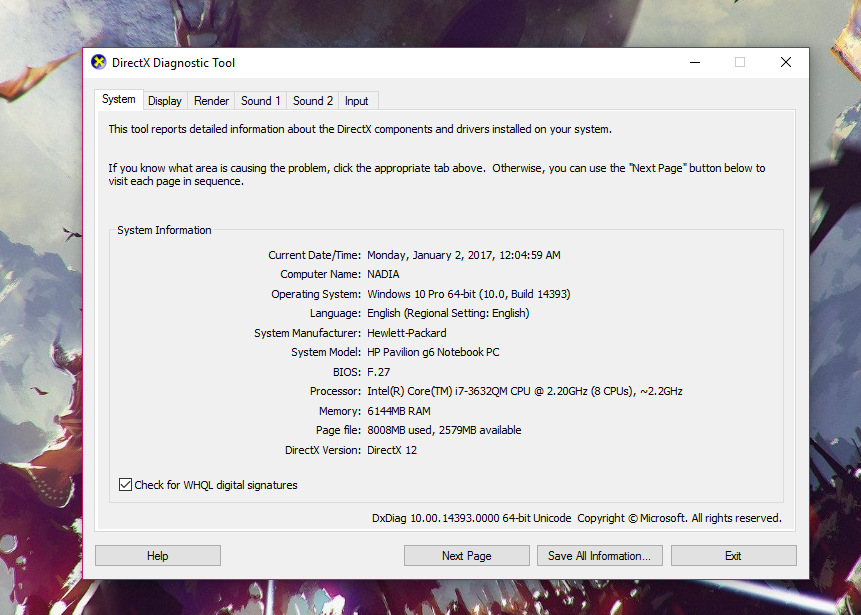The height and width of the screenshot is (615, 861).
Task: Switch to the Display tab
Action: click(x=165, y=101)
